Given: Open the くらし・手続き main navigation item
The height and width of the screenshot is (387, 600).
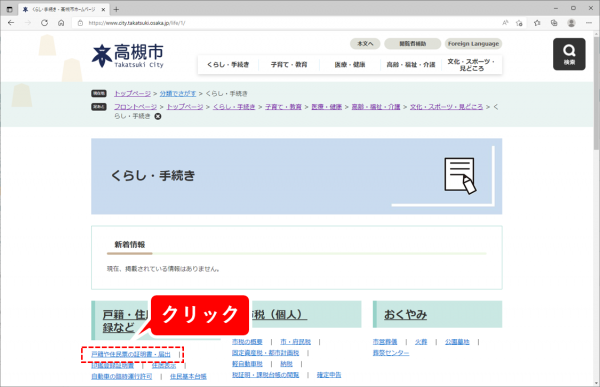Looking at the screenshot, I should click(x=228, y=65).
